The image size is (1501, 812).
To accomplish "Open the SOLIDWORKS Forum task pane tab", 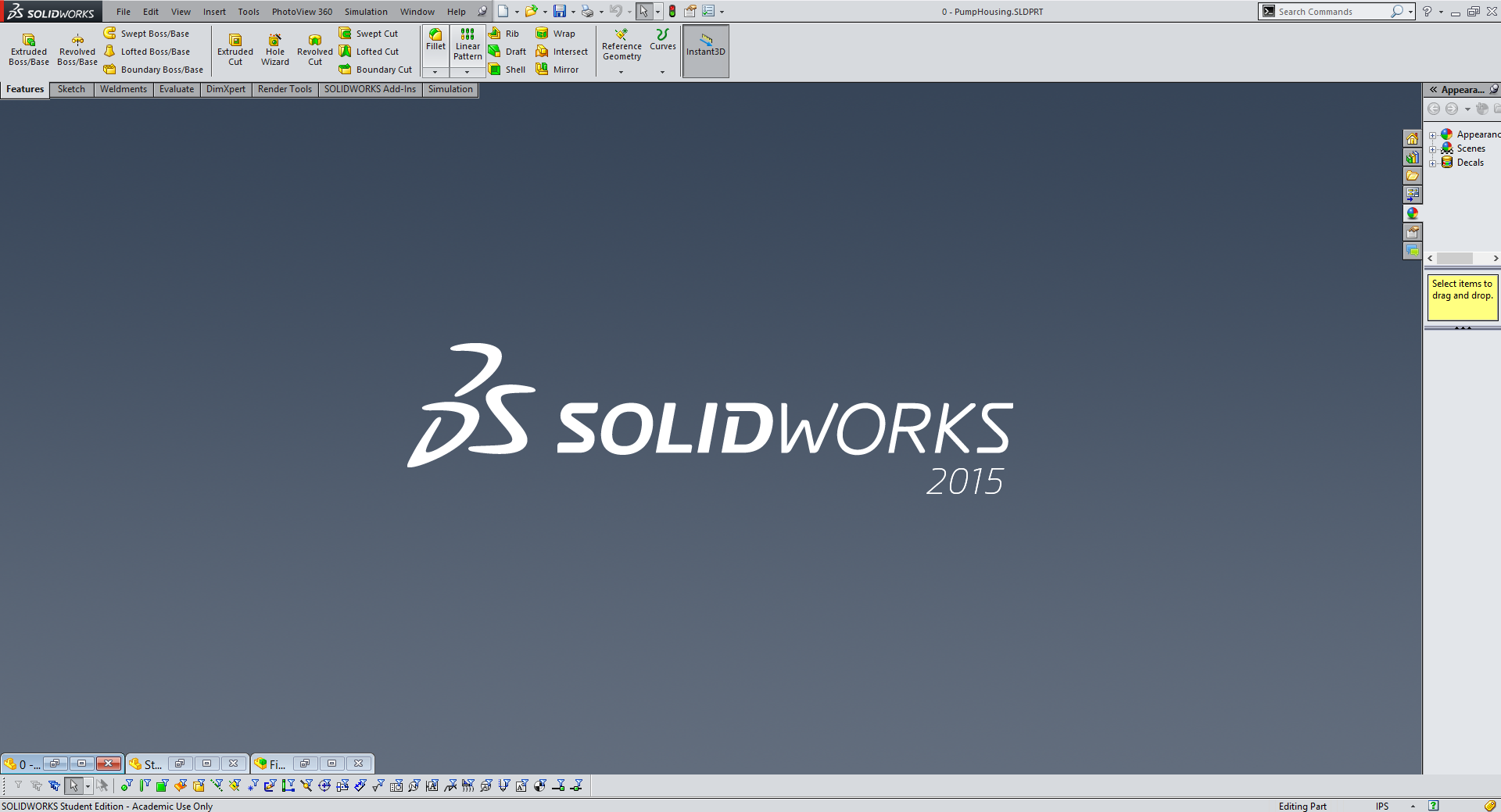I will [1412, 251].
